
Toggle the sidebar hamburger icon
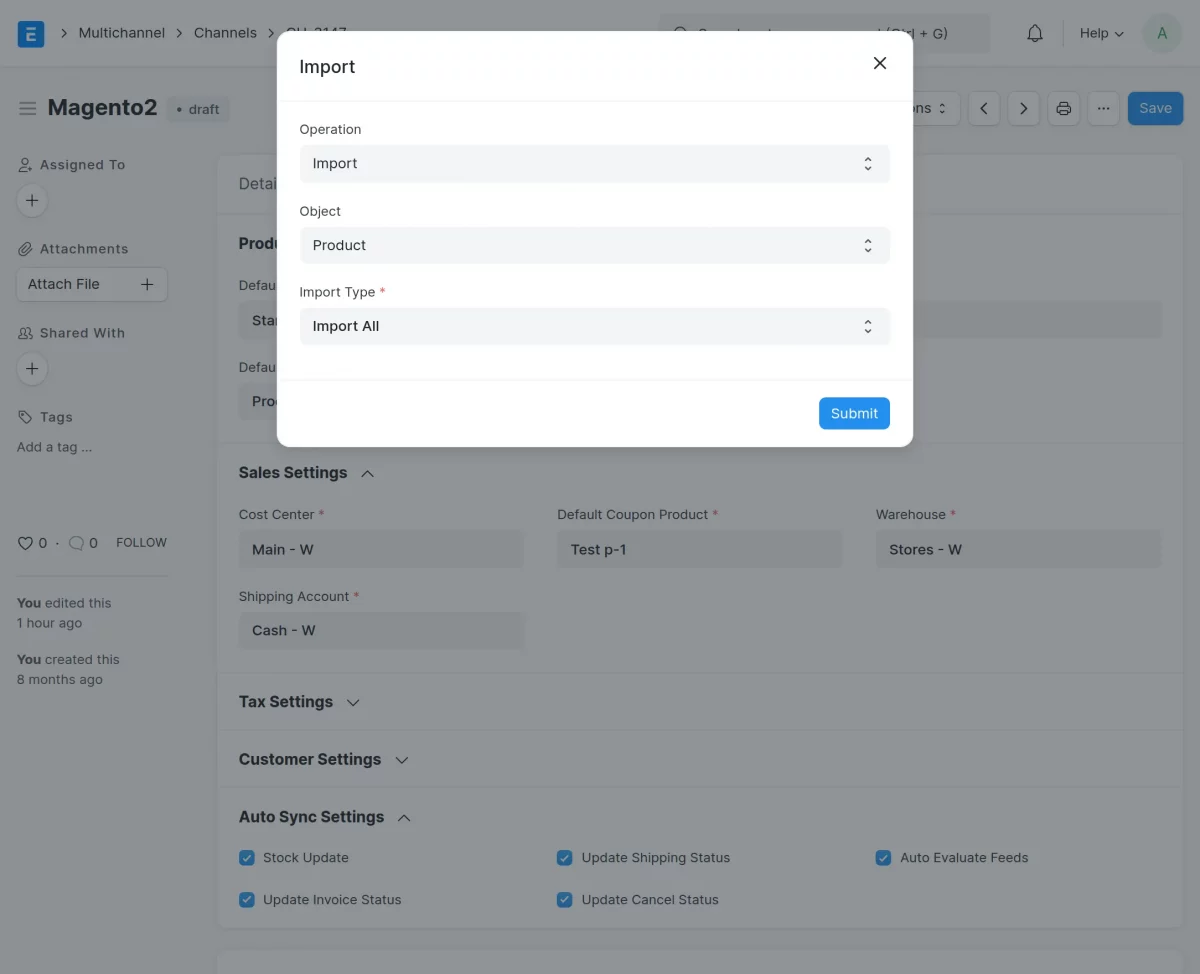(28, 108)
